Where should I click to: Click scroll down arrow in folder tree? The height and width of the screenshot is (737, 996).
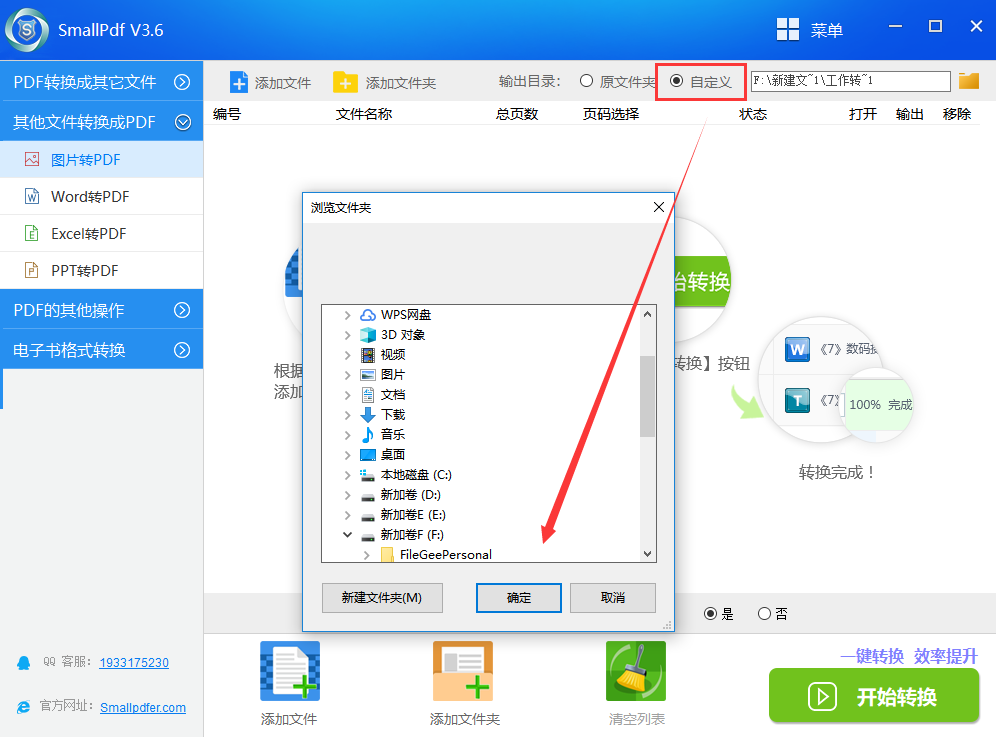tap(647, 554)
